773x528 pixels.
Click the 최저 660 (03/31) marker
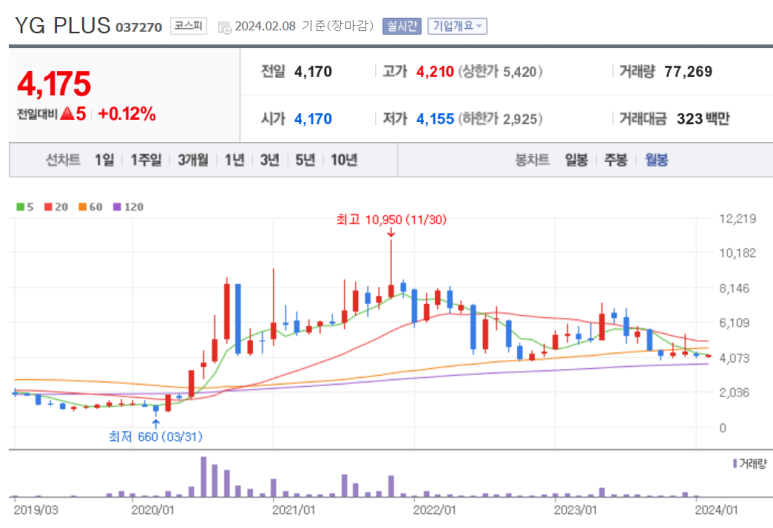point(155,437)
